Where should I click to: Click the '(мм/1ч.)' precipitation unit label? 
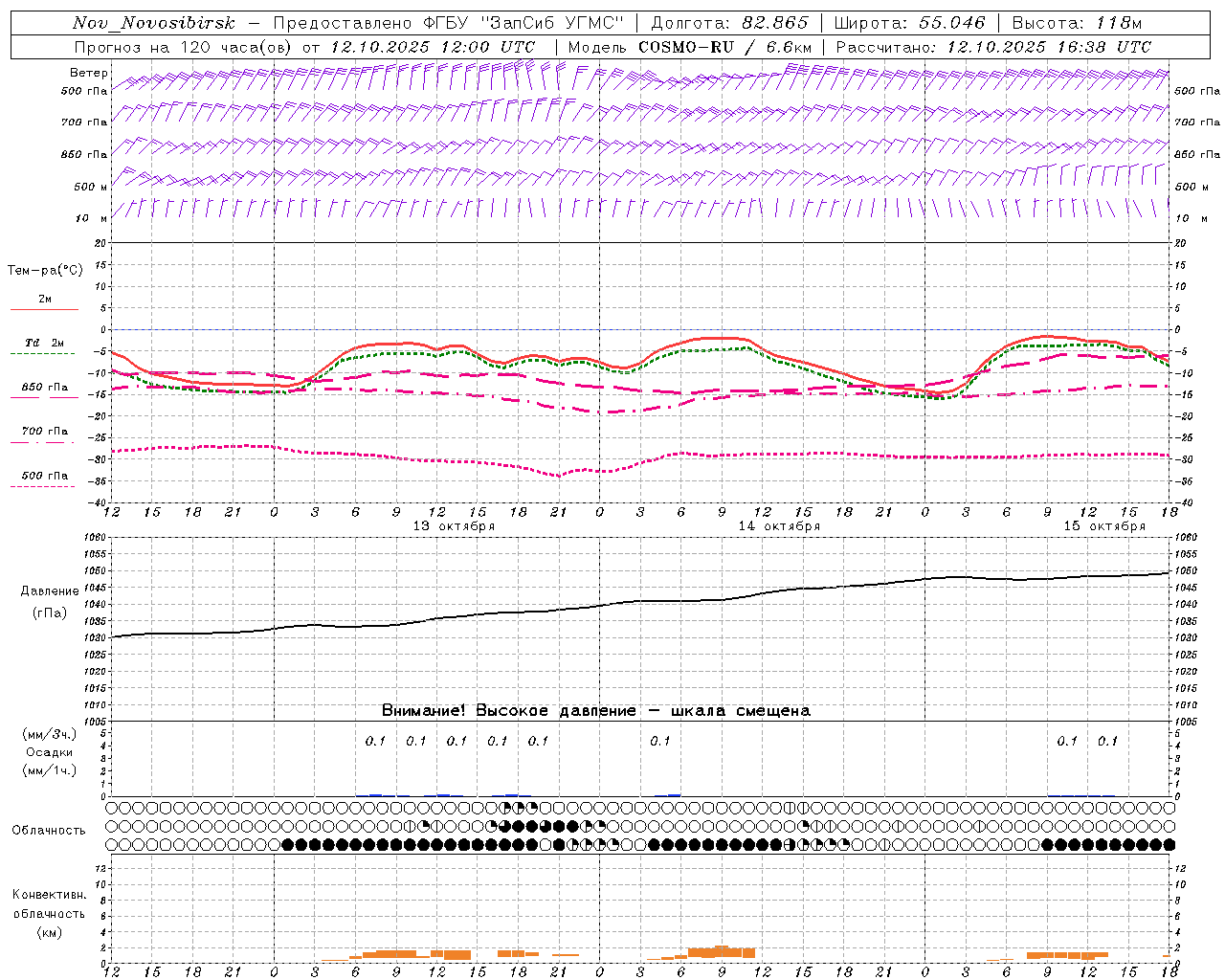click(x=50, y=770)
